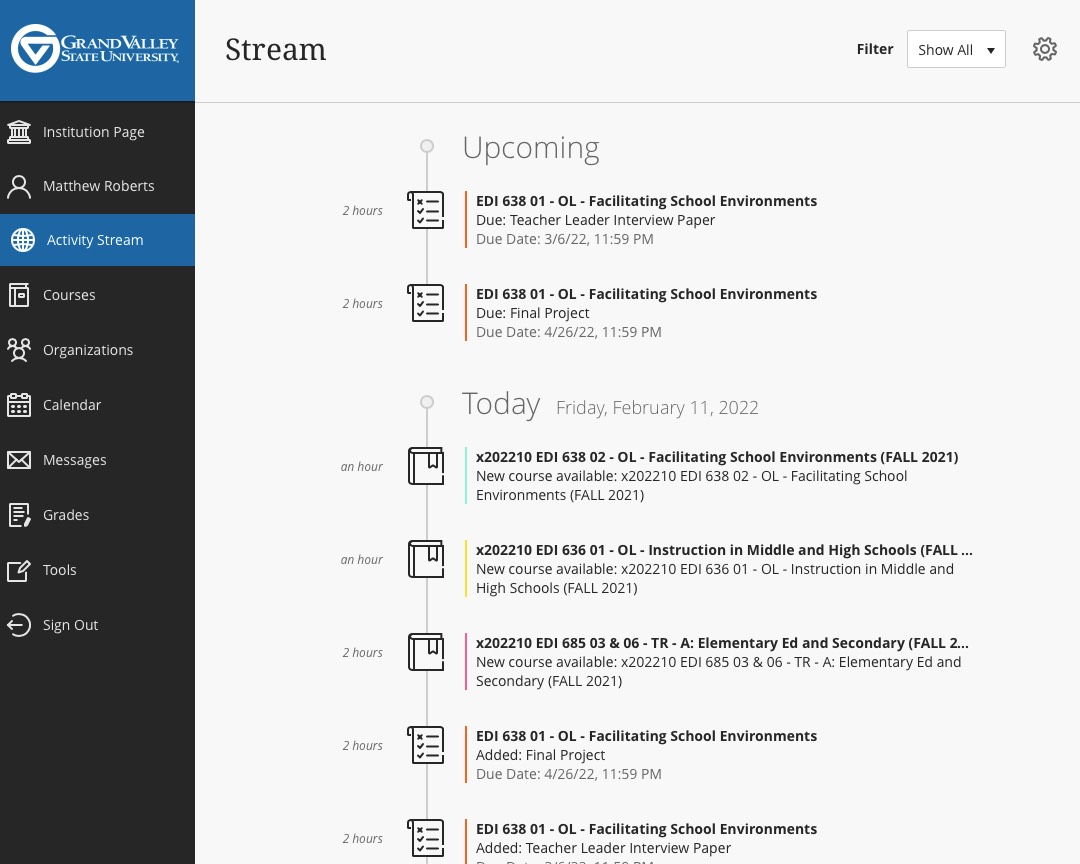Image resolution: width=1080 pixels, height=864 pixels.
Task: Click the EDI 636 01 new course icon
Action: (x=426, y=559)
